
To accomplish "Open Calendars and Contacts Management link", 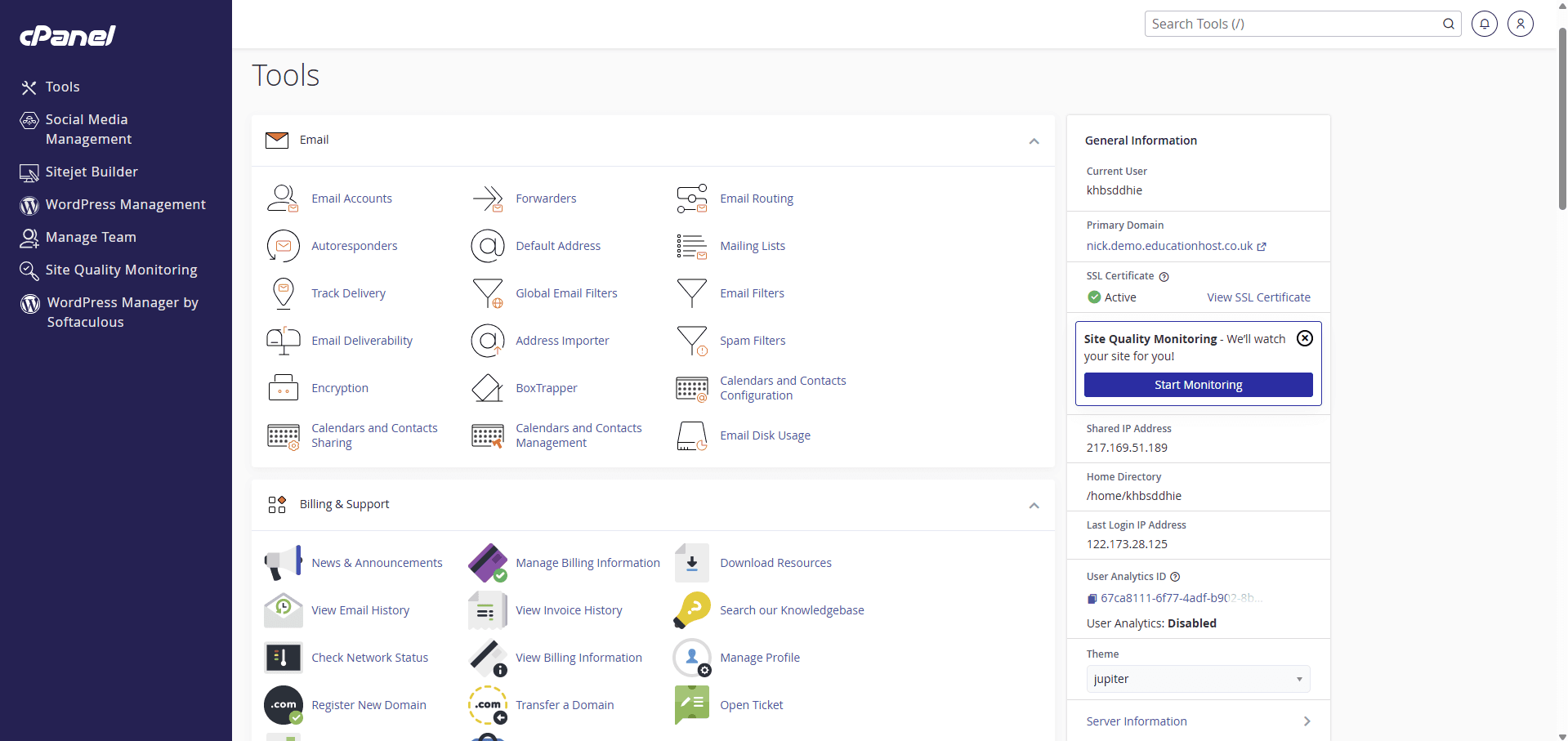I will (579, 435).
